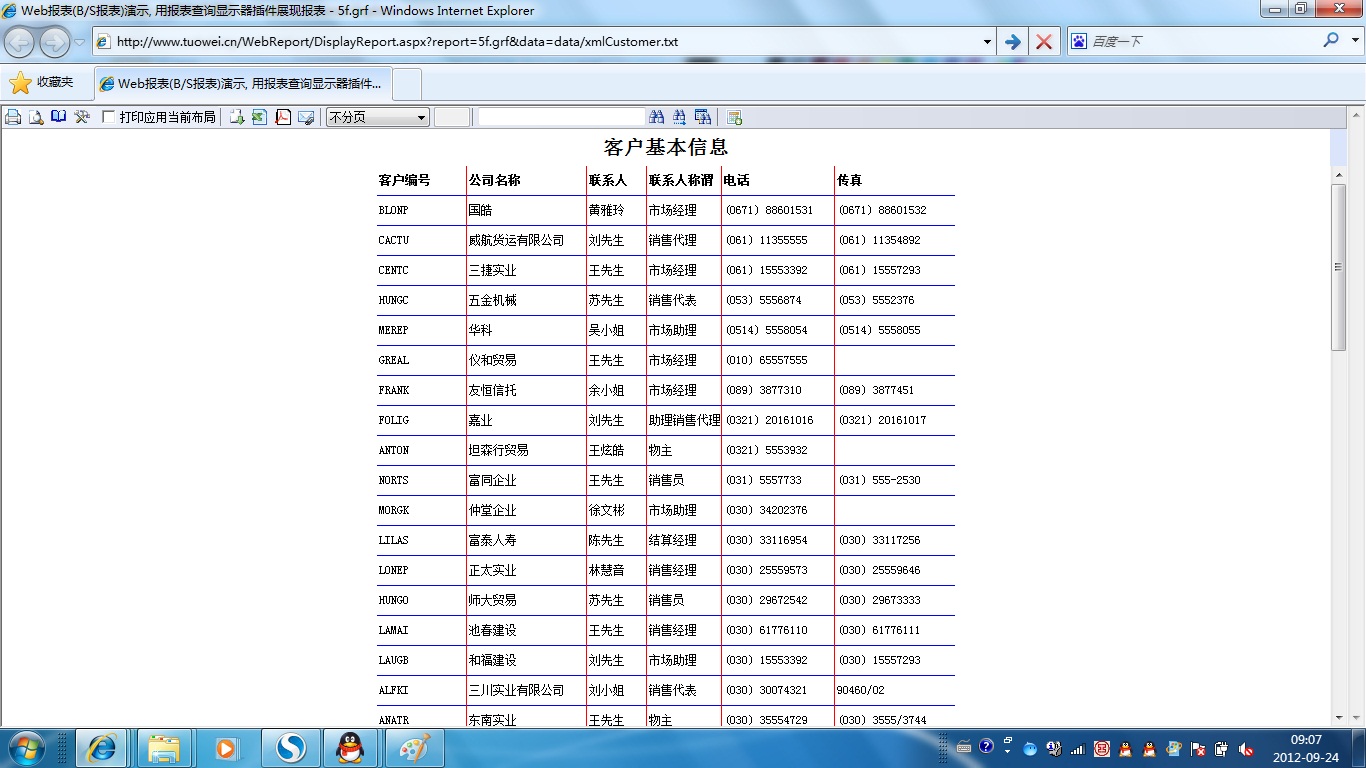Click the vertical scrollbar thumb of the report
The width and height of the screenshot is (1366, 768).
point(1338,266)
